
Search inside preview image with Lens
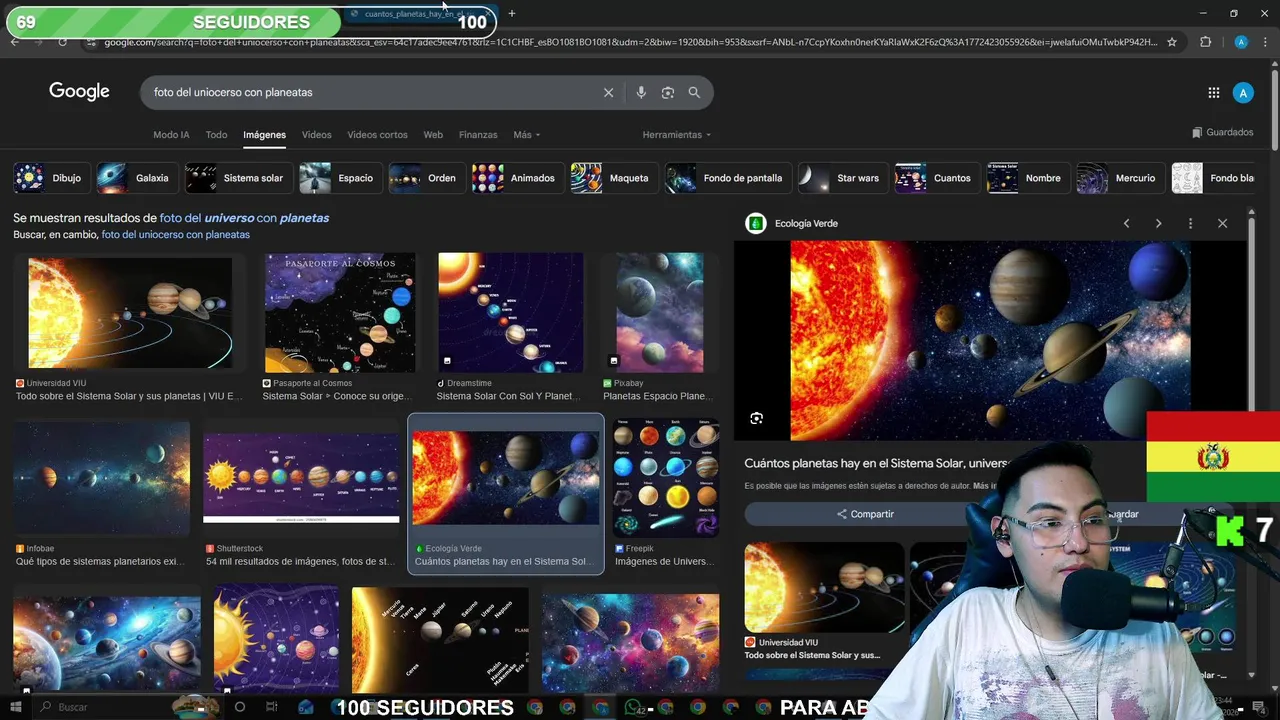pyautogui.click(x=756, y=418)
